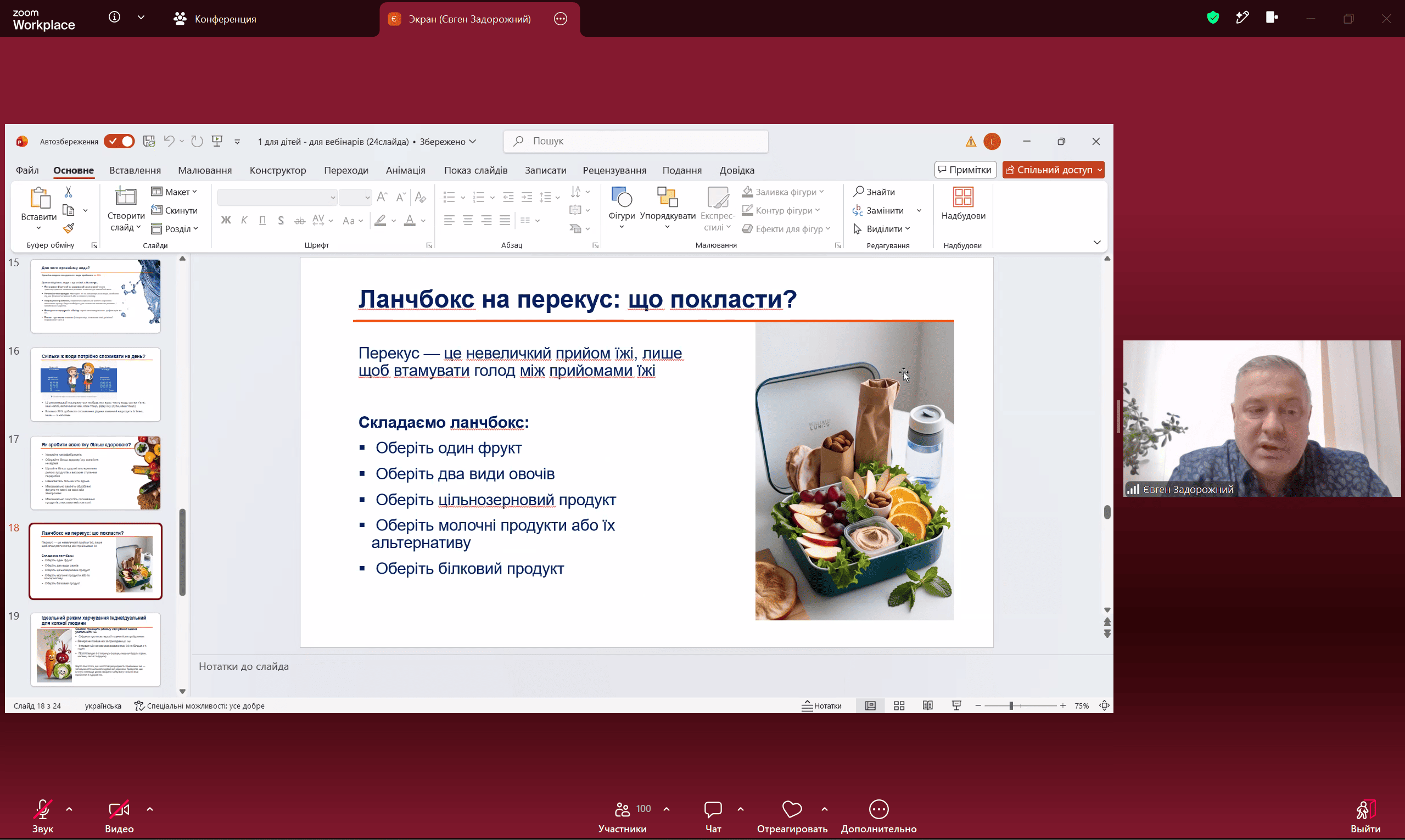The width and height of the screenshot is (1405, 840).
Task: Click the Save icon in PowerPoint title bar
Action: (x=149, y=141)
